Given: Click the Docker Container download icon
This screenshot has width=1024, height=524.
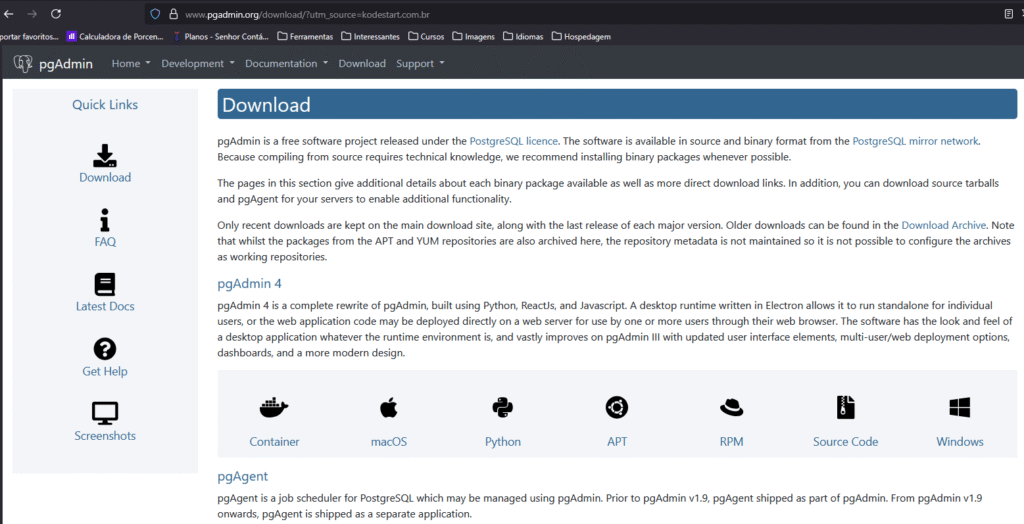Looking at the screenshot, I should [x=274, y=408].
